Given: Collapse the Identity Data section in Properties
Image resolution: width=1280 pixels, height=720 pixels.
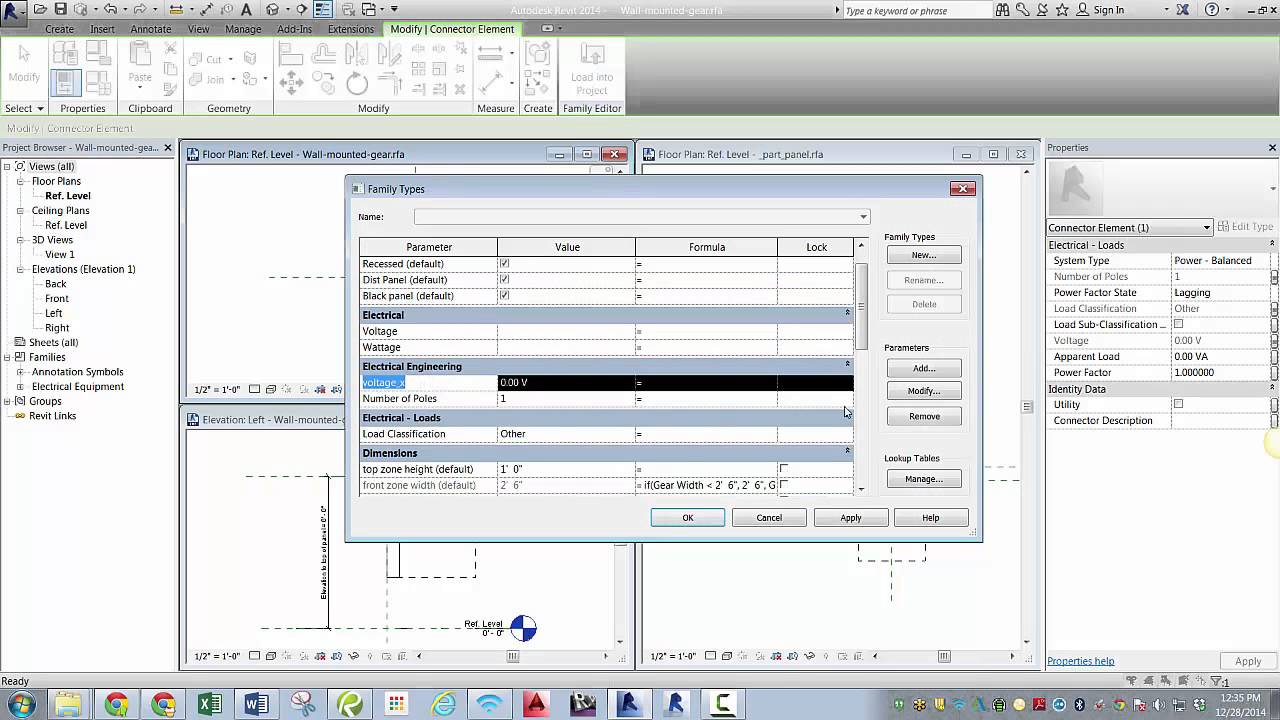Looking at the screenshot, I should (1273, 388).
